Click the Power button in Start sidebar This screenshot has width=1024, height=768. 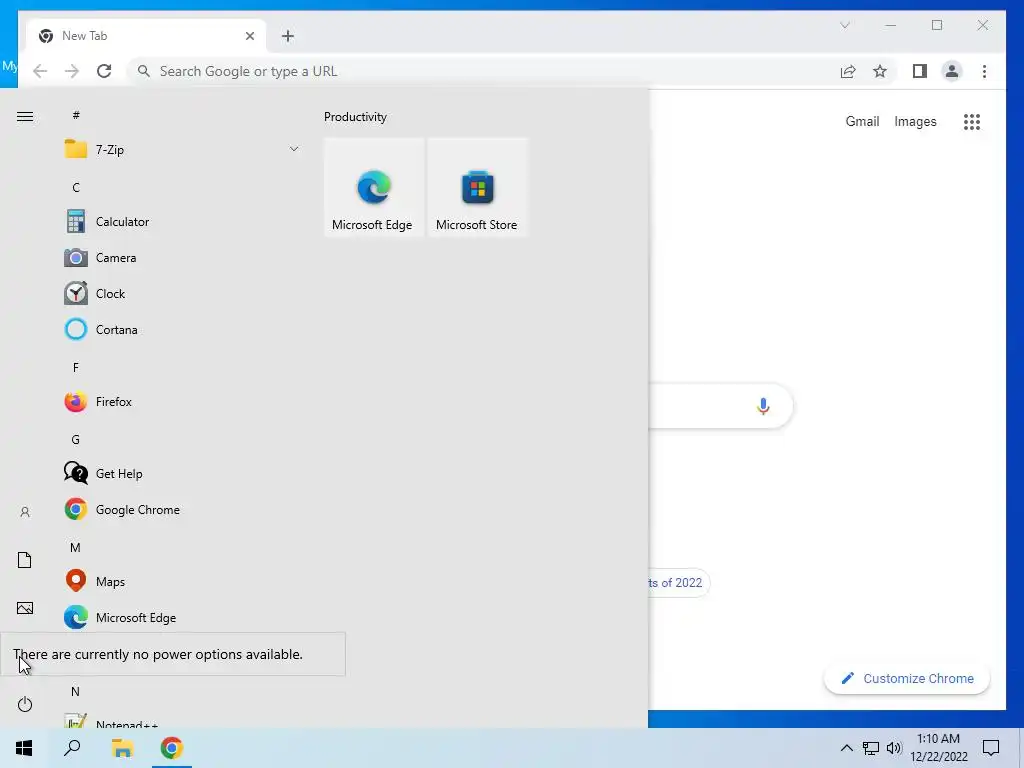click(25, 704)
